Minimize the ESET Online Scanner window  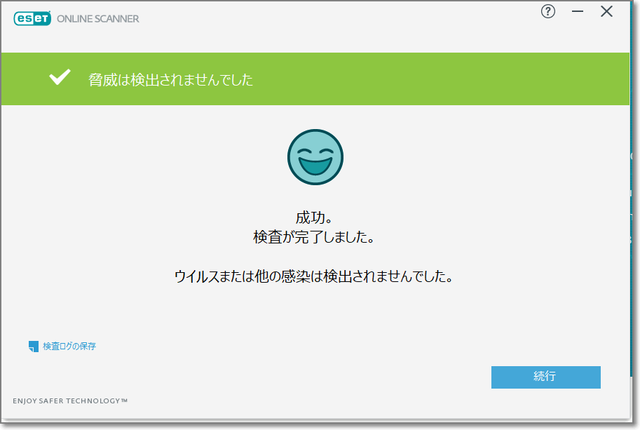point(577,12)
